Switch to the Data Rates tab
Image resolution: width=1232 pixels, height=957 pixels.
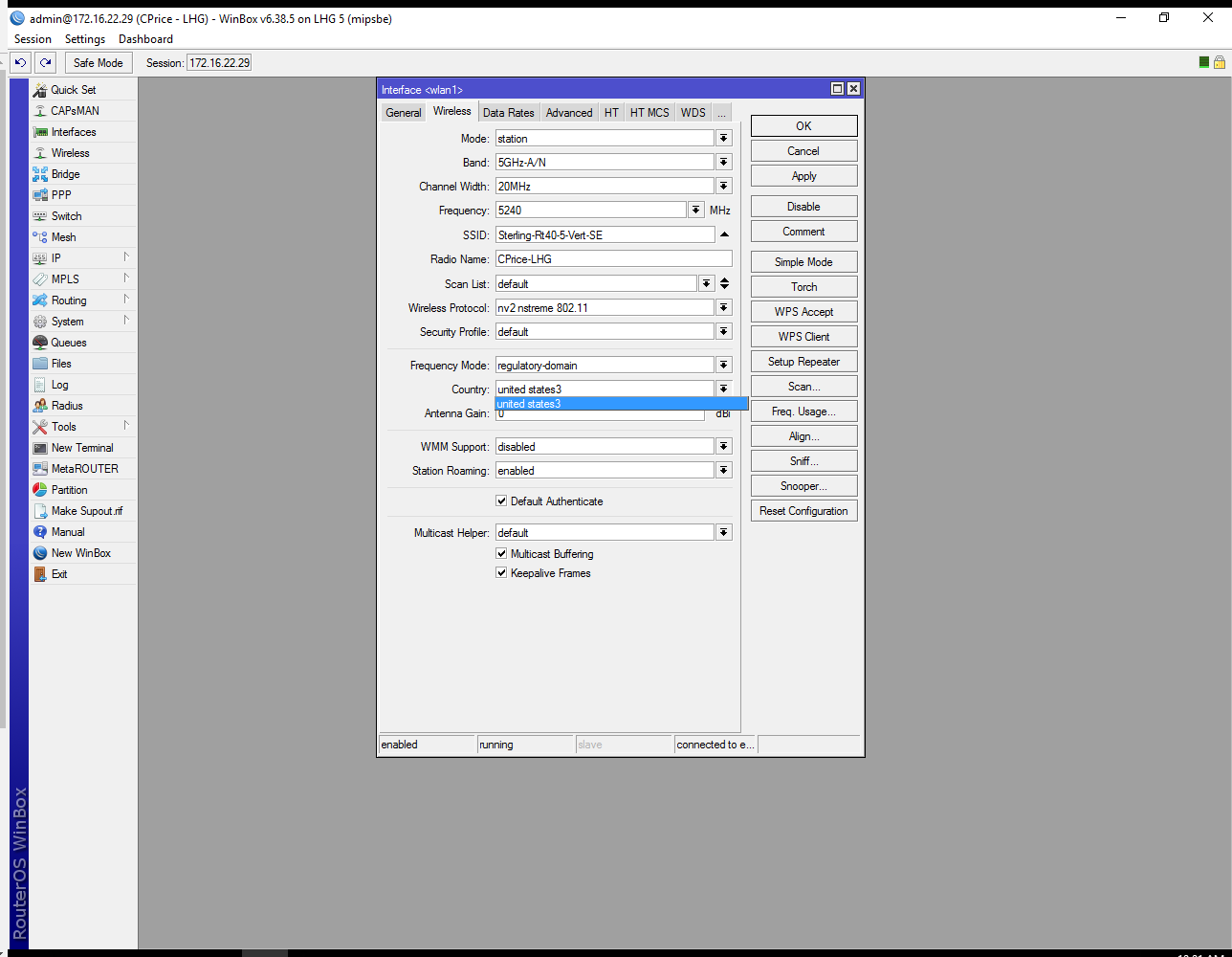pyautogui.click(x=508, y=113)
